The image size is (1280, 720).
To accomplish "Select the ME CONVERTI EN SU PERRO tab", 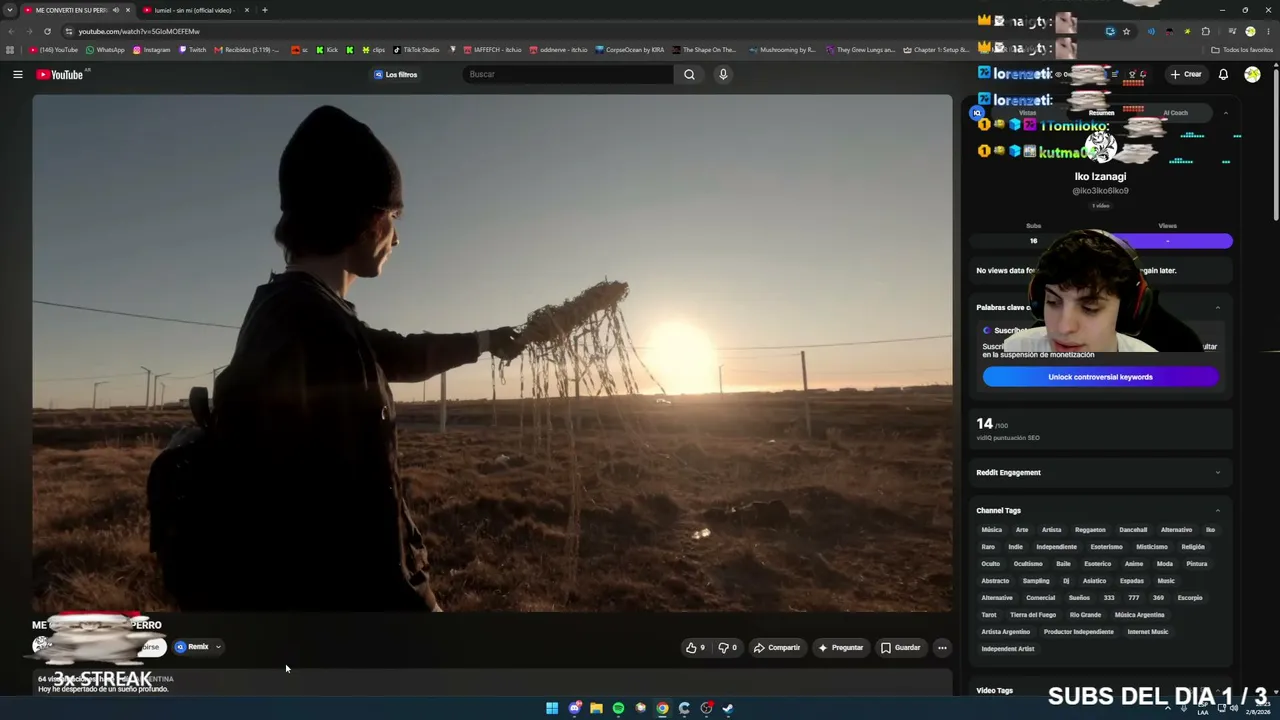I will tap(76, 10).
